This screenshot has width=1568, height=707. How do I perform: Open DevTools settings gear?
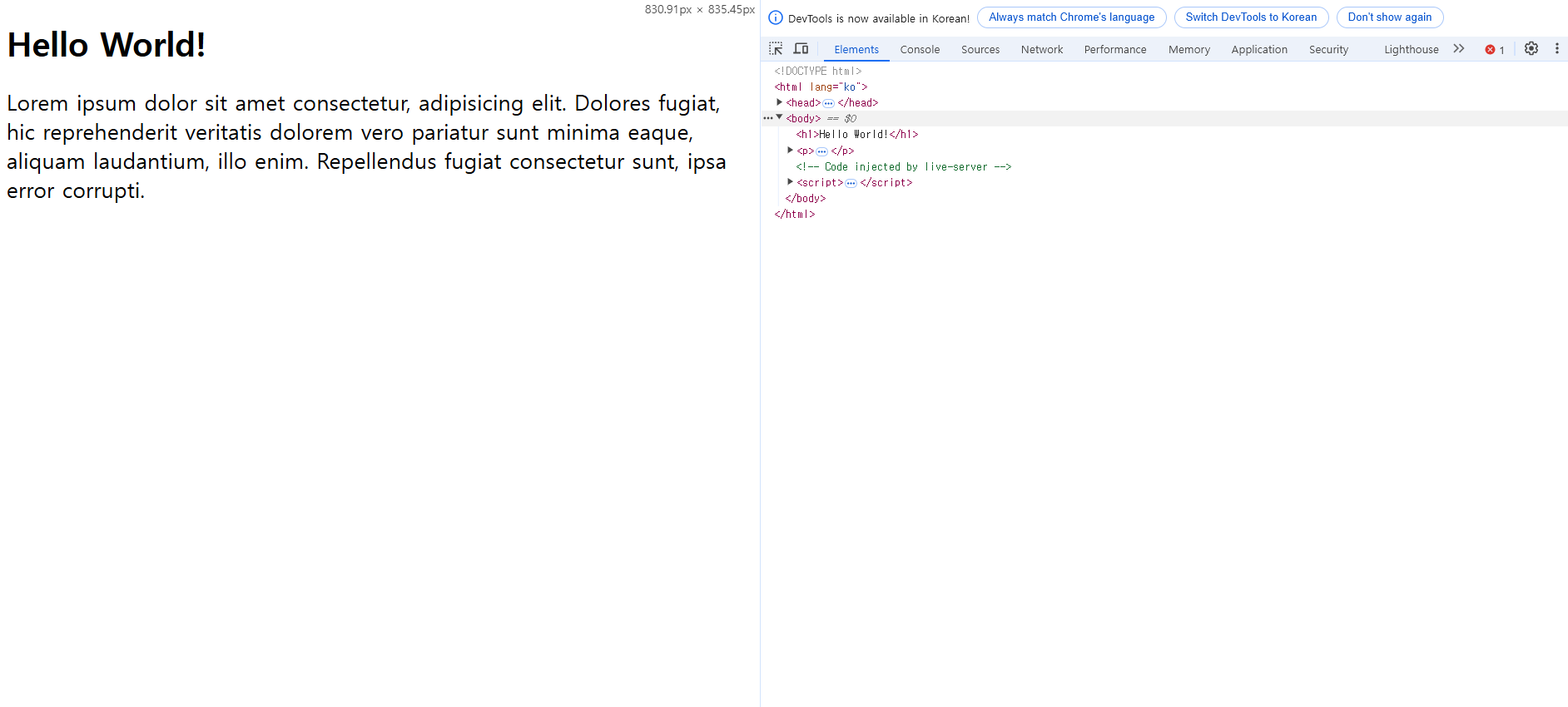coord(1531,49)
